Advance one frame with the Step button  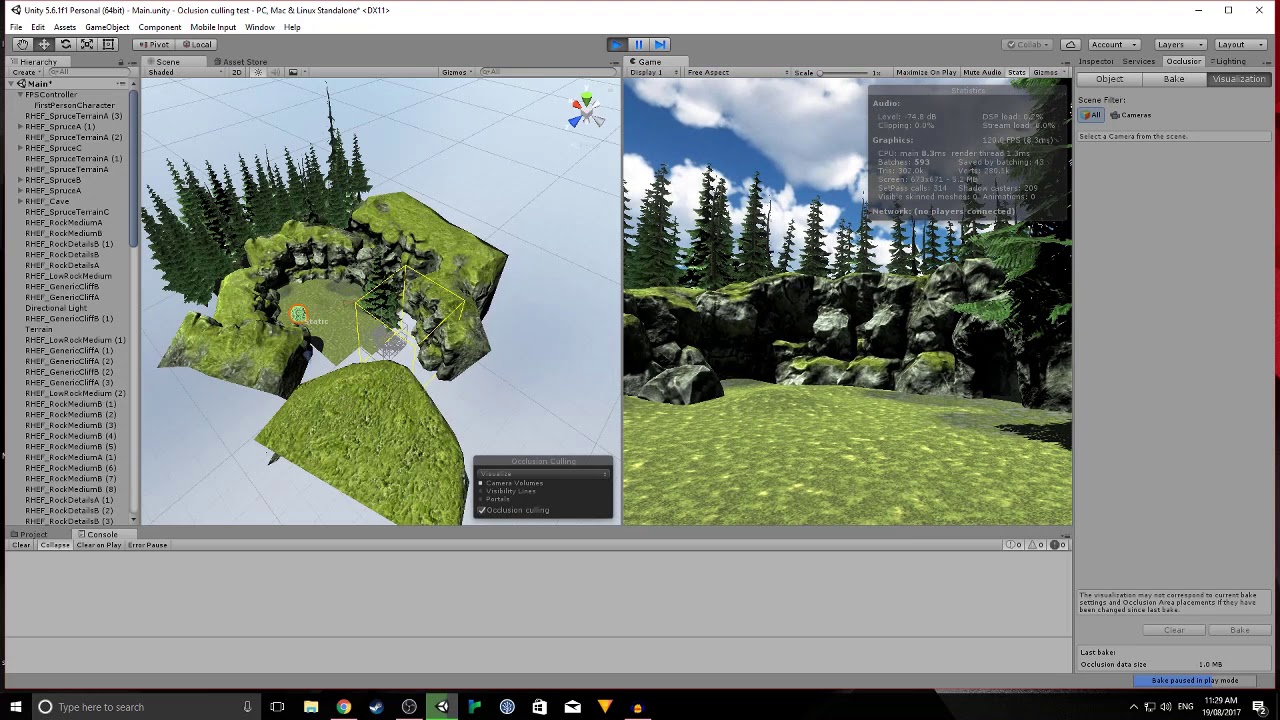[660, 44]
